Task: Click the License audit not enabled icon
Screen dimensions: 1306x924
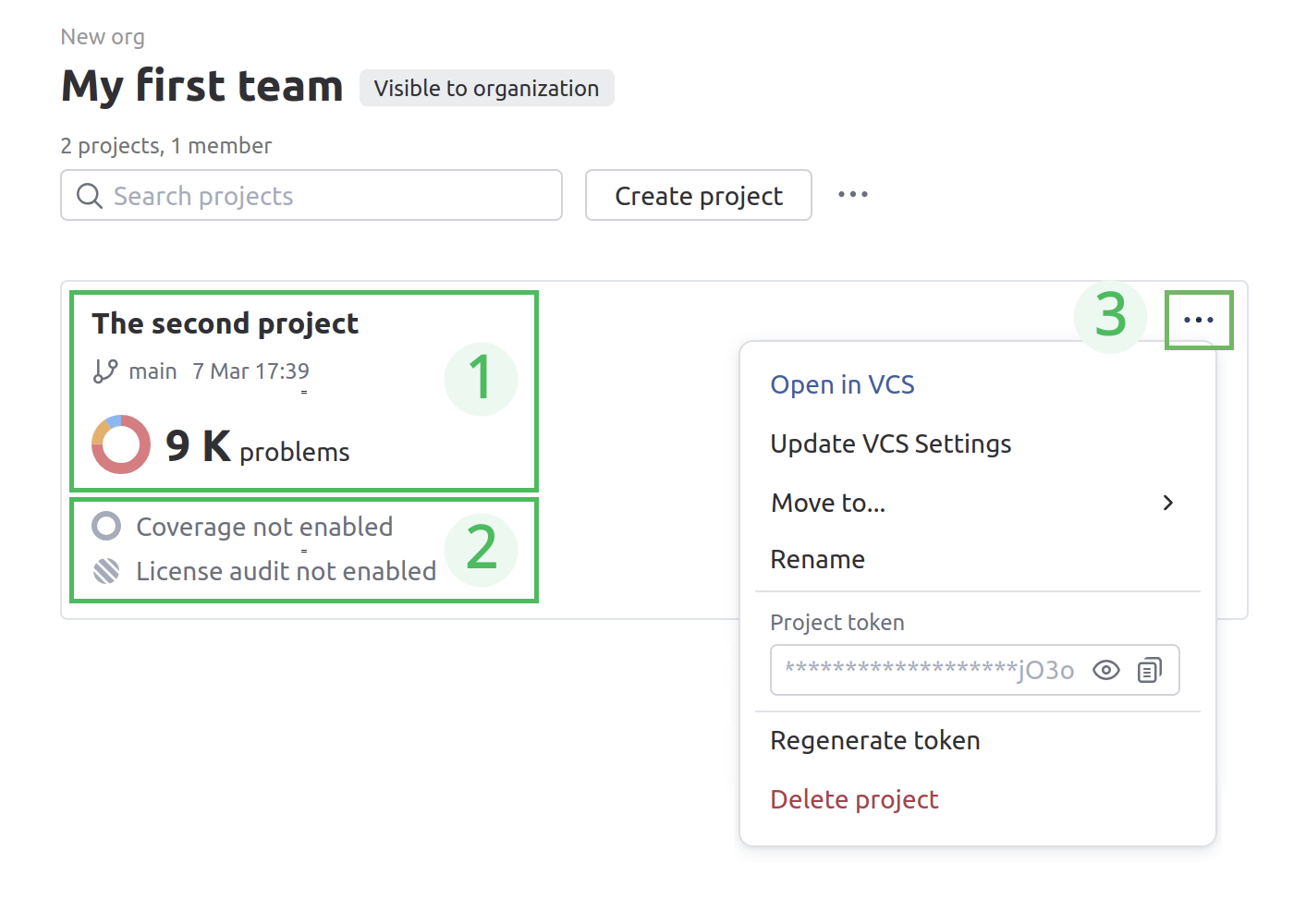Action: pyautogui.click(x=106, y=570)
